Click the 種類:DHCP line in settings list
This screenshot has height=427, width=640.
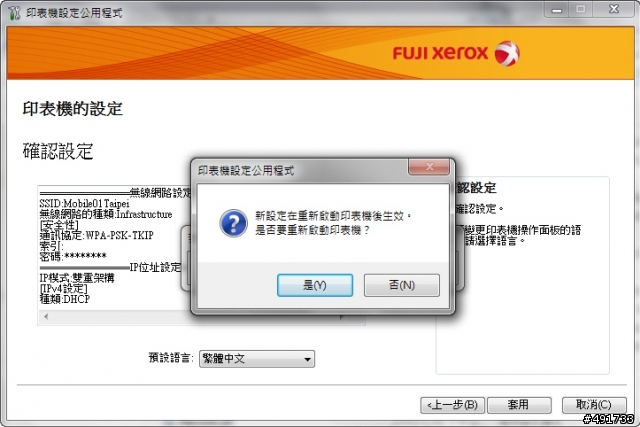pyautogui.click(x=64, y=299)
